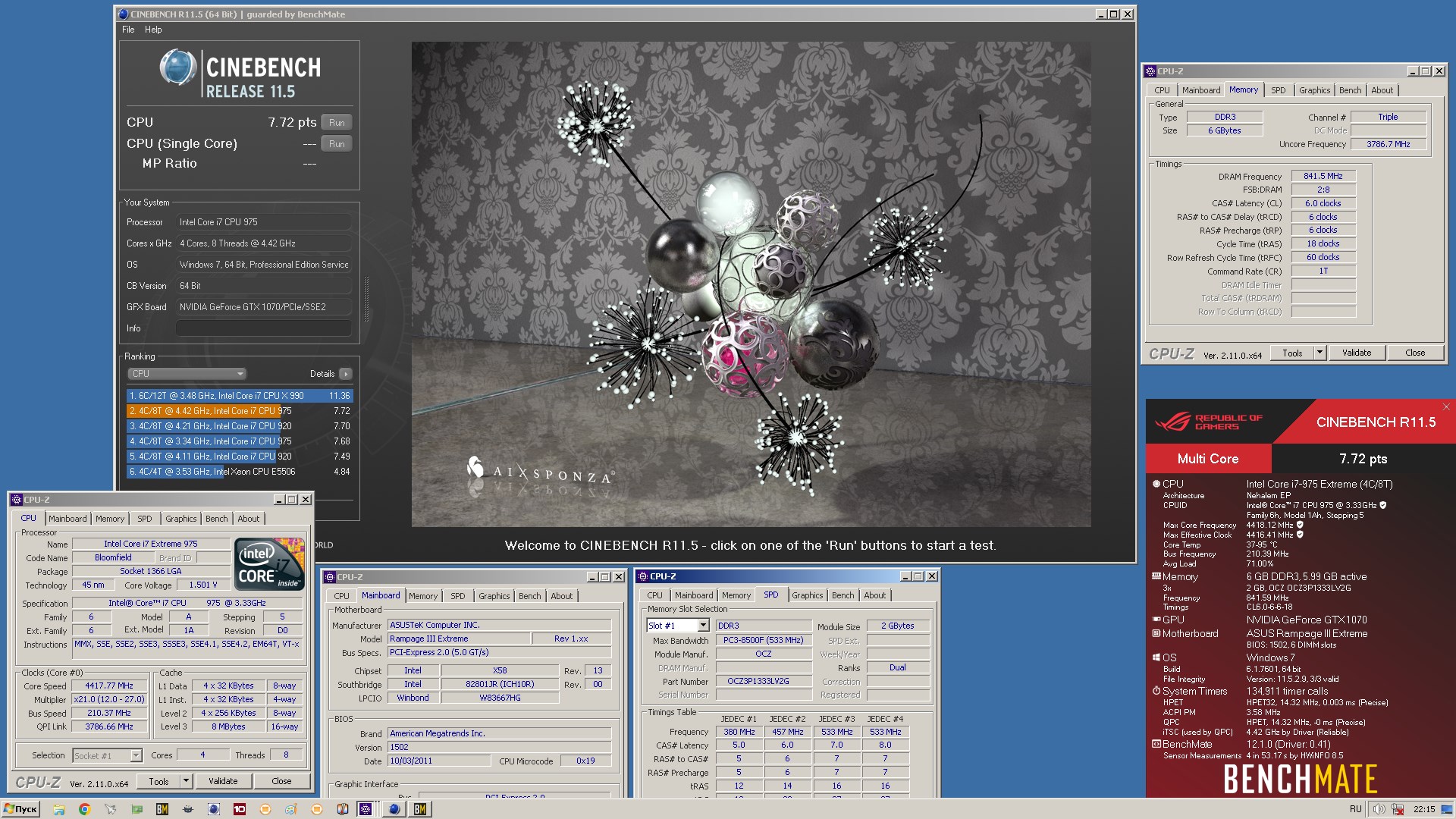The image size is (1456, 819).
Task: Click the Memory icon in BenchMate panel
Action: (x=1156, y=576)
